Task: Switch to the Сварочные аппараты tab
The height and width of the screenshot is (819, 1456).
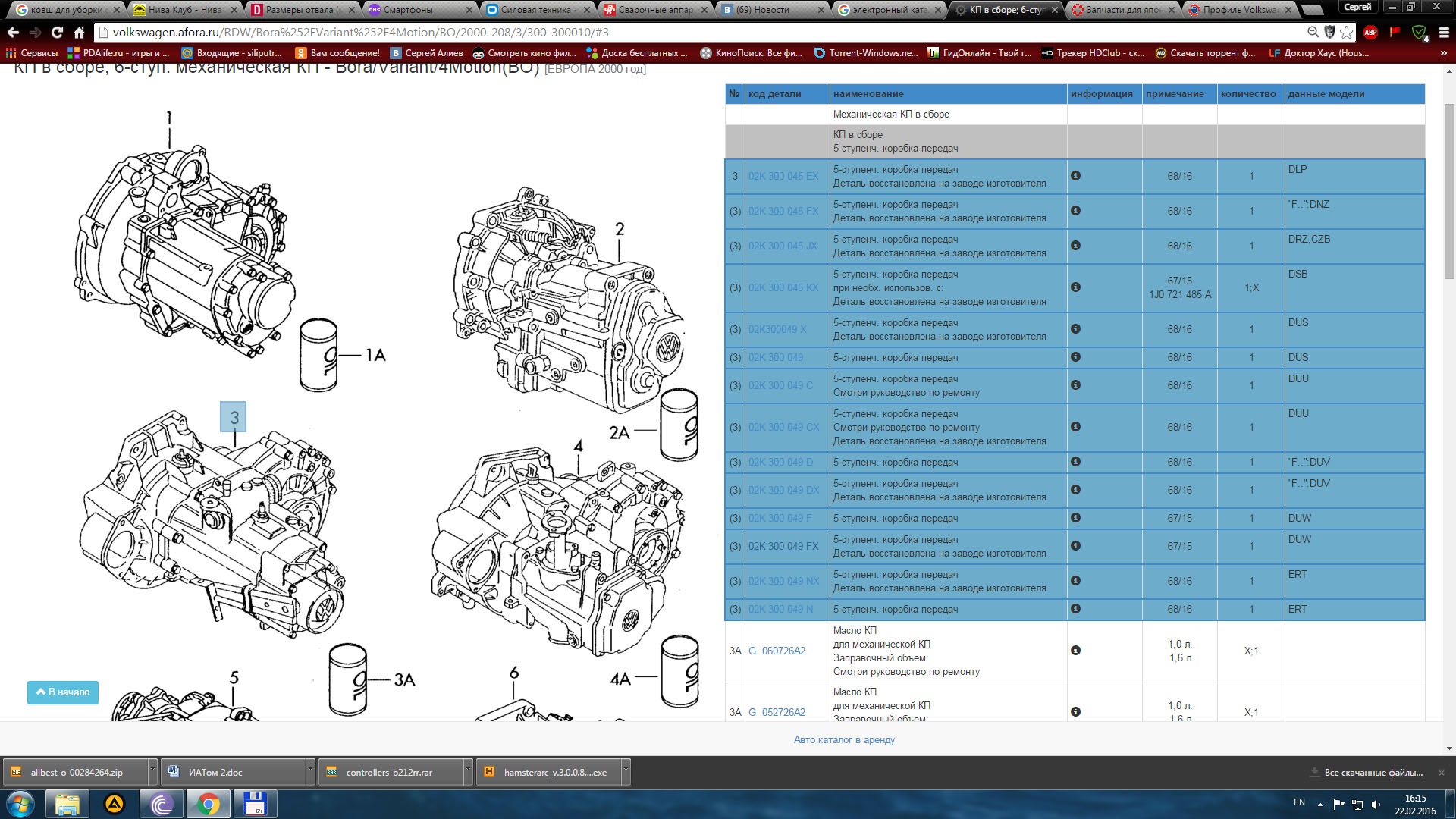Action: (x=654, y=10)
